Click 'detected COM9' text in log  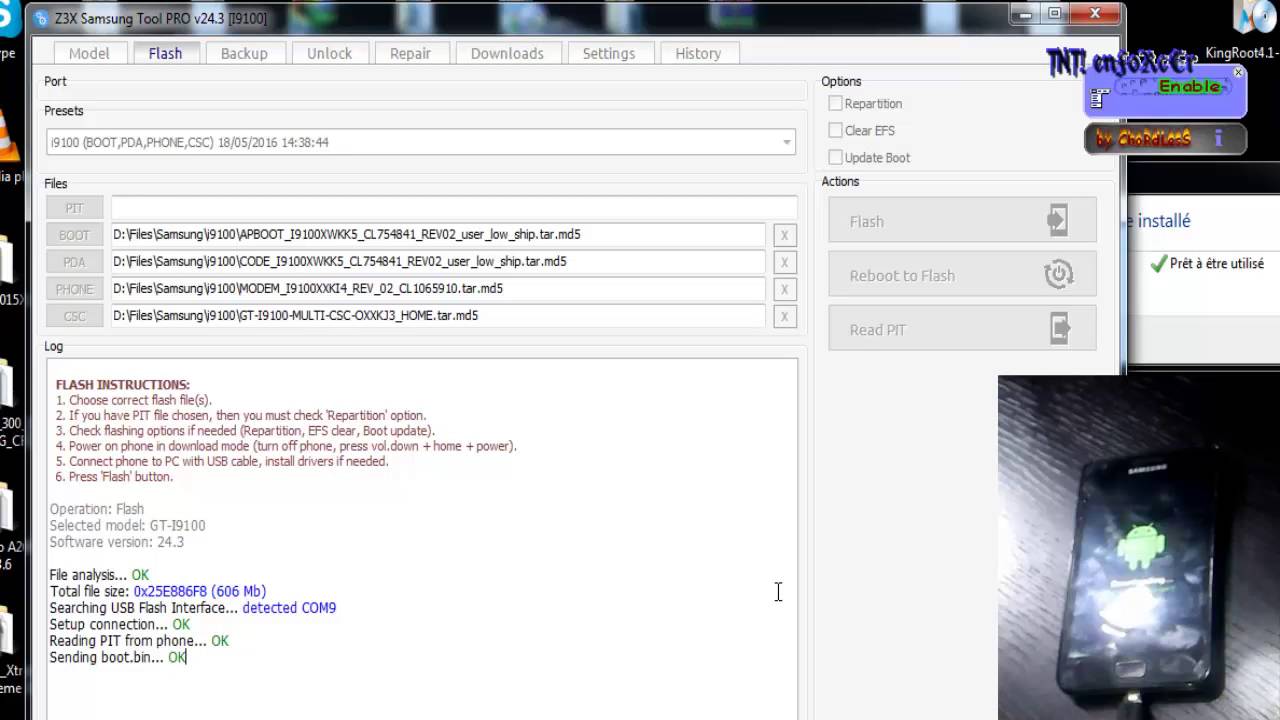pyautogui.click(x=289, y=608)
